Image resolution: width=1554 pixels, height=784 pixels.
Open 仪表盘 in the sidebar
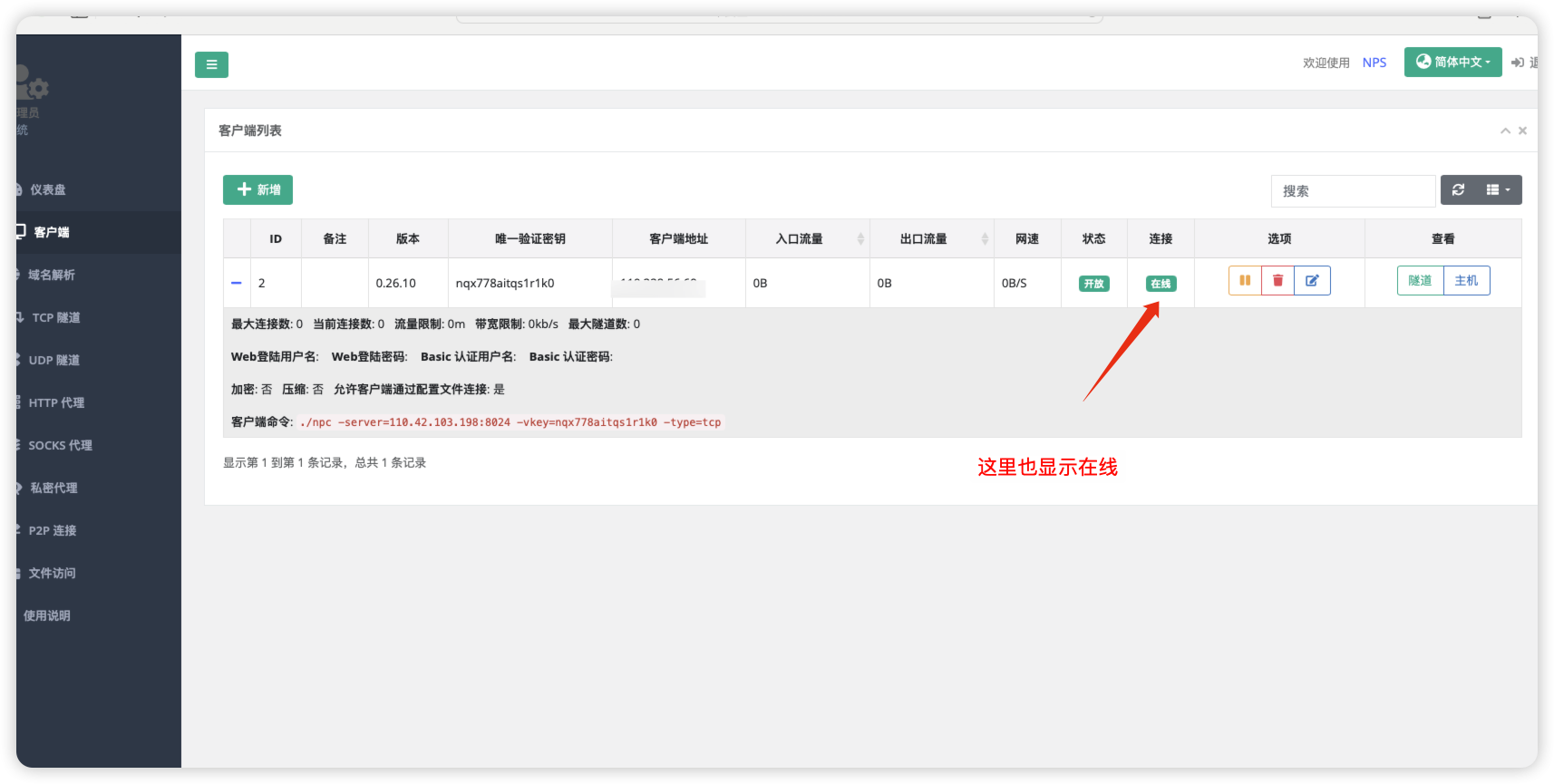(98, 189)
